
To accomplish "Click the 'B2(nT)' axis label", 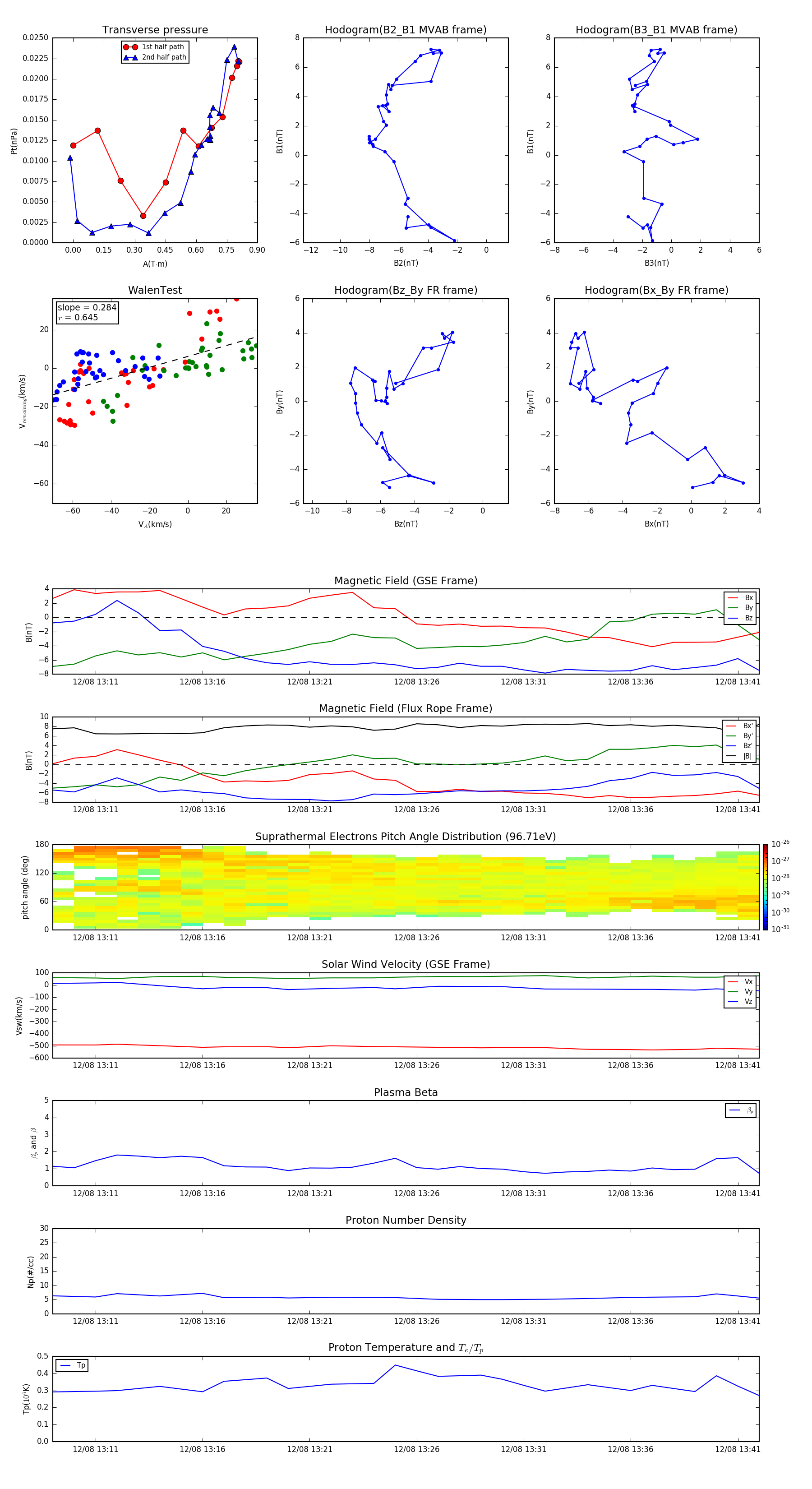I will (406, 263).
